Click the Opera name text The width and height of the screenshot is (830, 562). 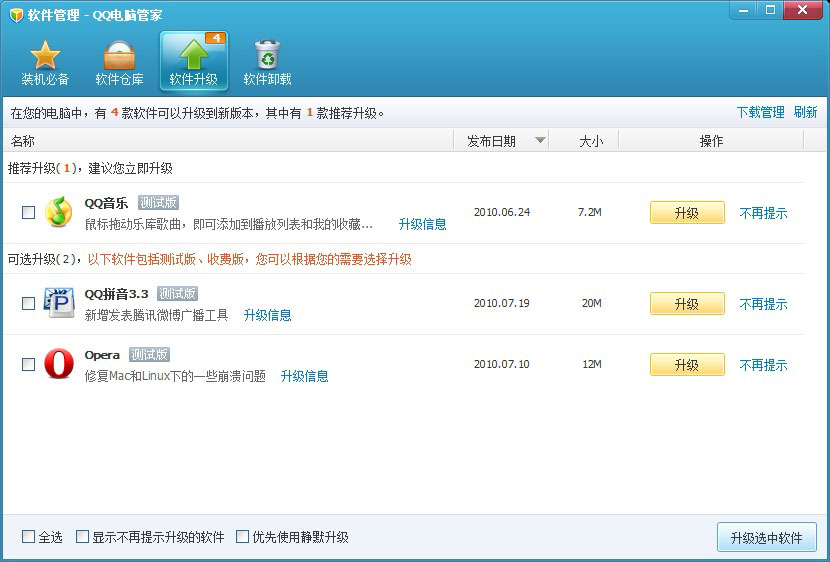(x=102, y=355)
